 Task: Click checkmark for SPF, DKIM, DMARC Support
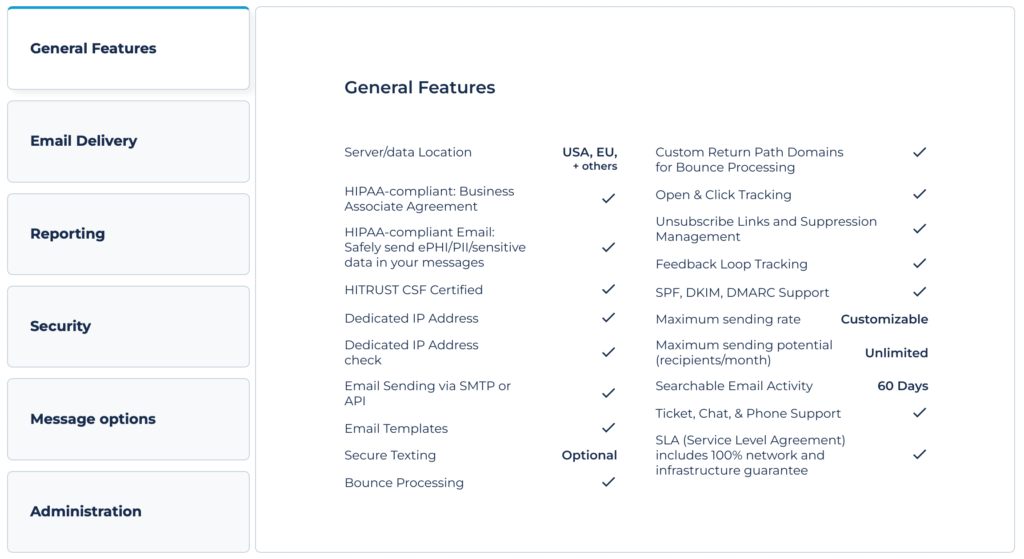[x=919, y=292]
